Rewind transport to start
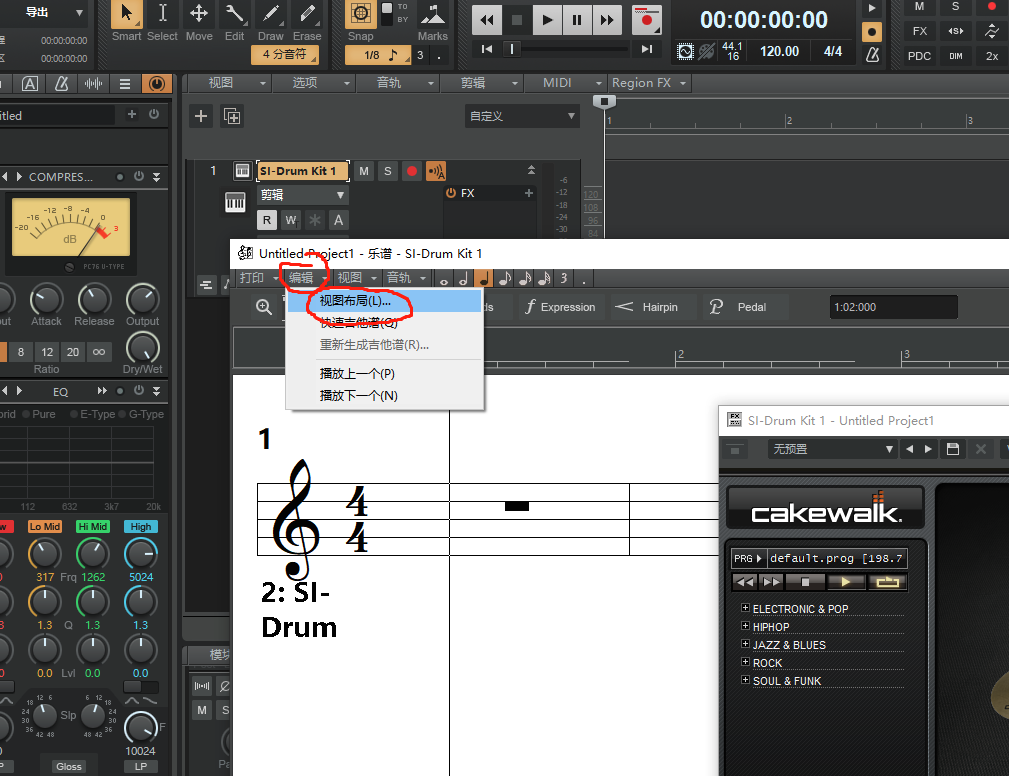1009x776 pixels. tap(487, 20)
